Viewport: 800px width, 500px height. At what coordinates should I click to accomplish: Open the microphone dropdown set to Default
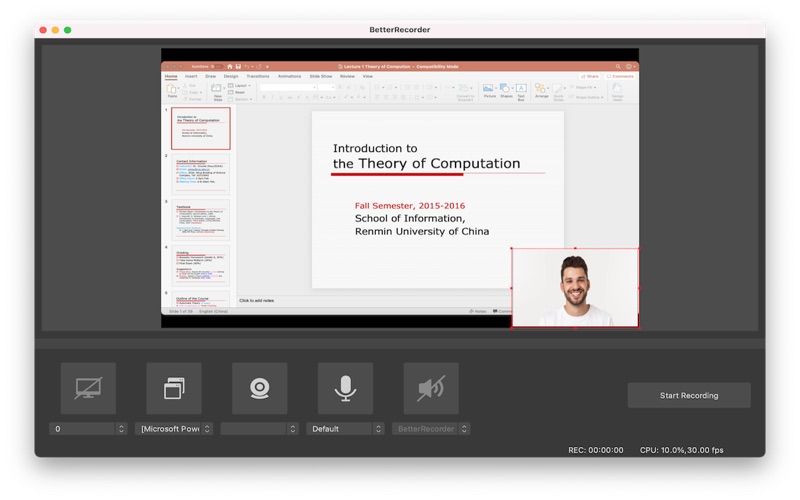click(346, 429)
